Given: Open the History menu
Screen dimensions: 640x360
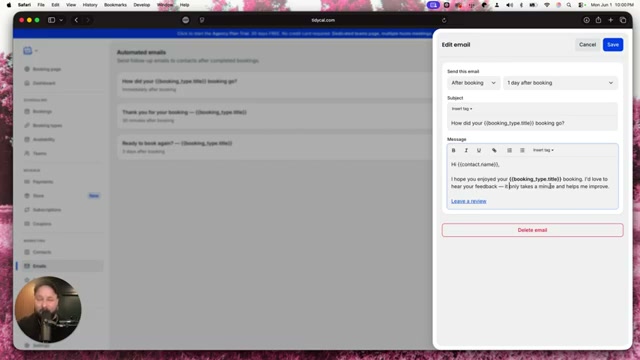Looking at the screenshot, I should click(90, 5).
